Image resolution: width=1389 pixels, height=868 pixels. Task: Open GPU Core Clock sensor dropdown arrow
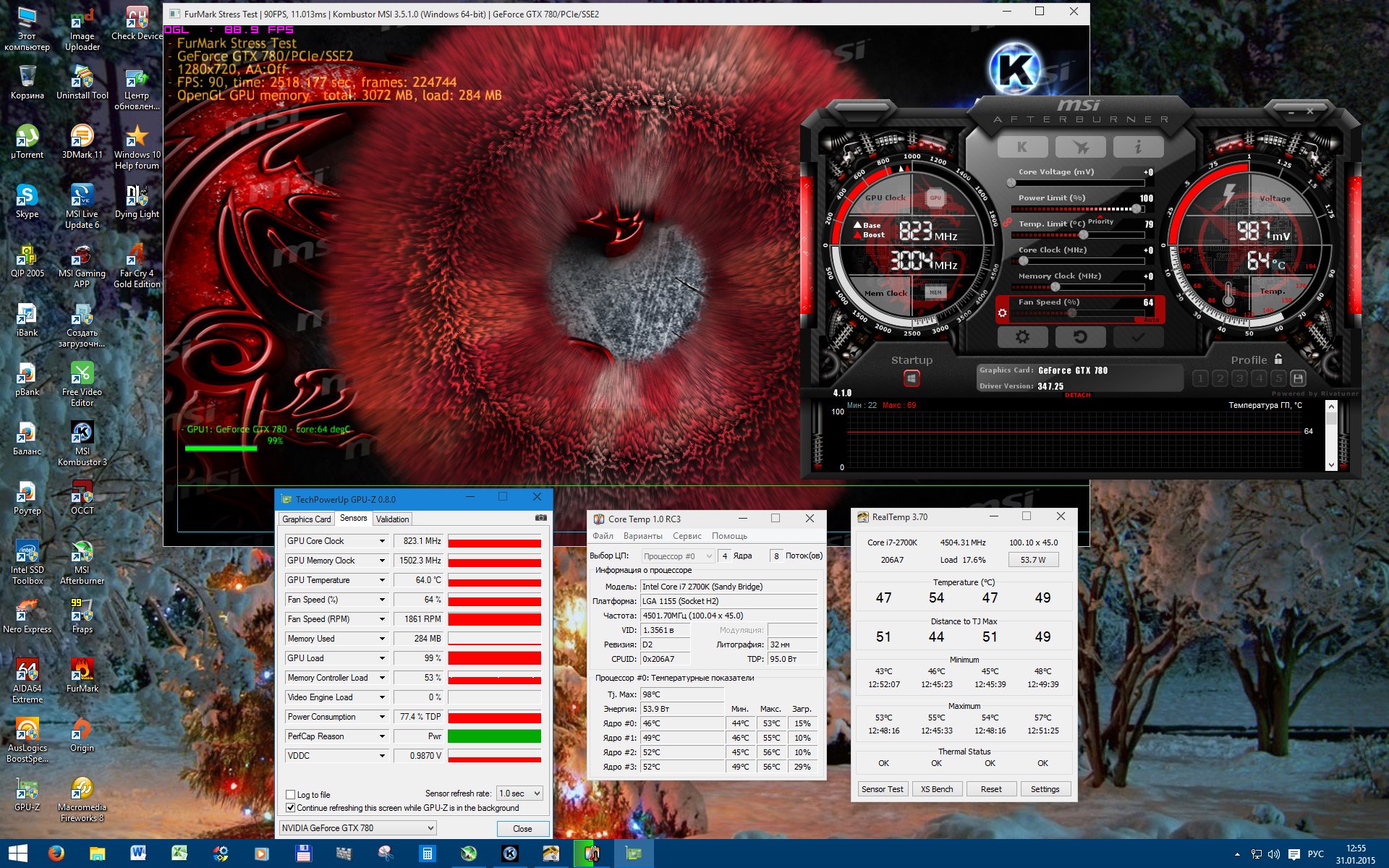point(382,541)
